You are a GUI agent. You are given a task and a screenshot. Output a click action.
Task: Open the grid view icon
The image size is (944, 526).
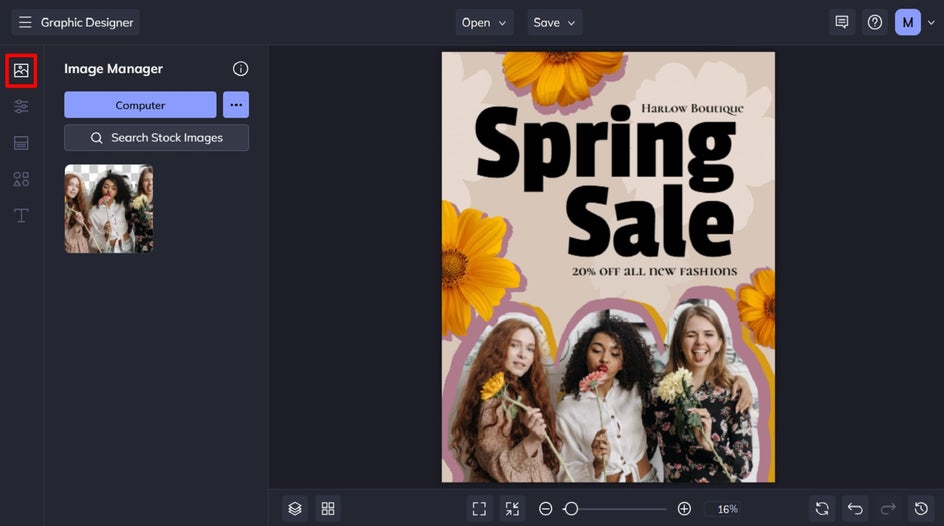(328, 509)
